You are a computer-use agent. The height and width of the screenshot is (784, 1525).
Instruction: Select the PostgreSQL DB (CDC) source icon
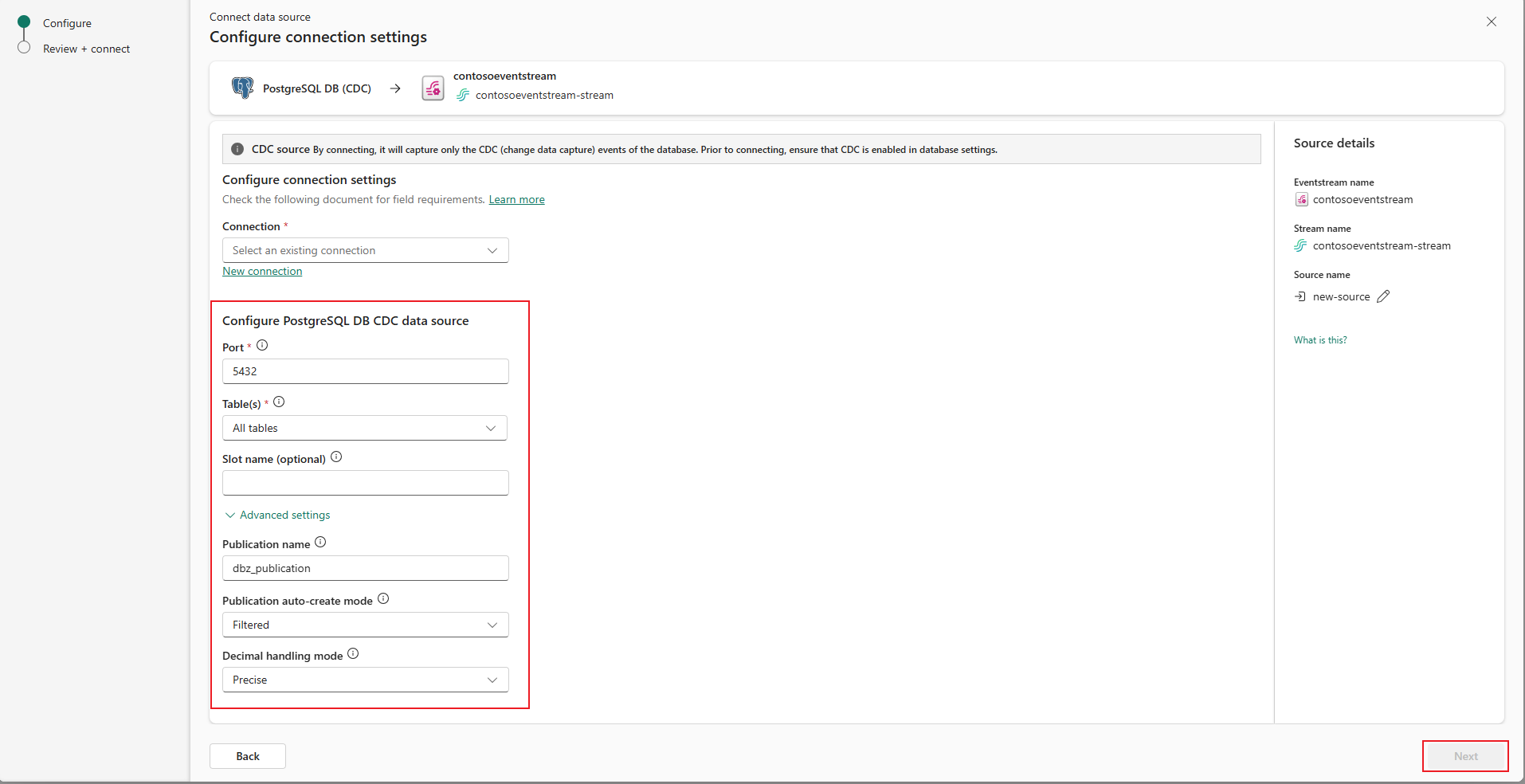point(242,88)
